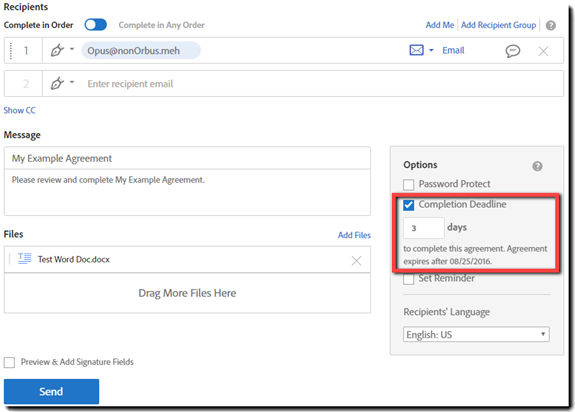Uncheck the Completion Deadline checkbox

point(409,205)
